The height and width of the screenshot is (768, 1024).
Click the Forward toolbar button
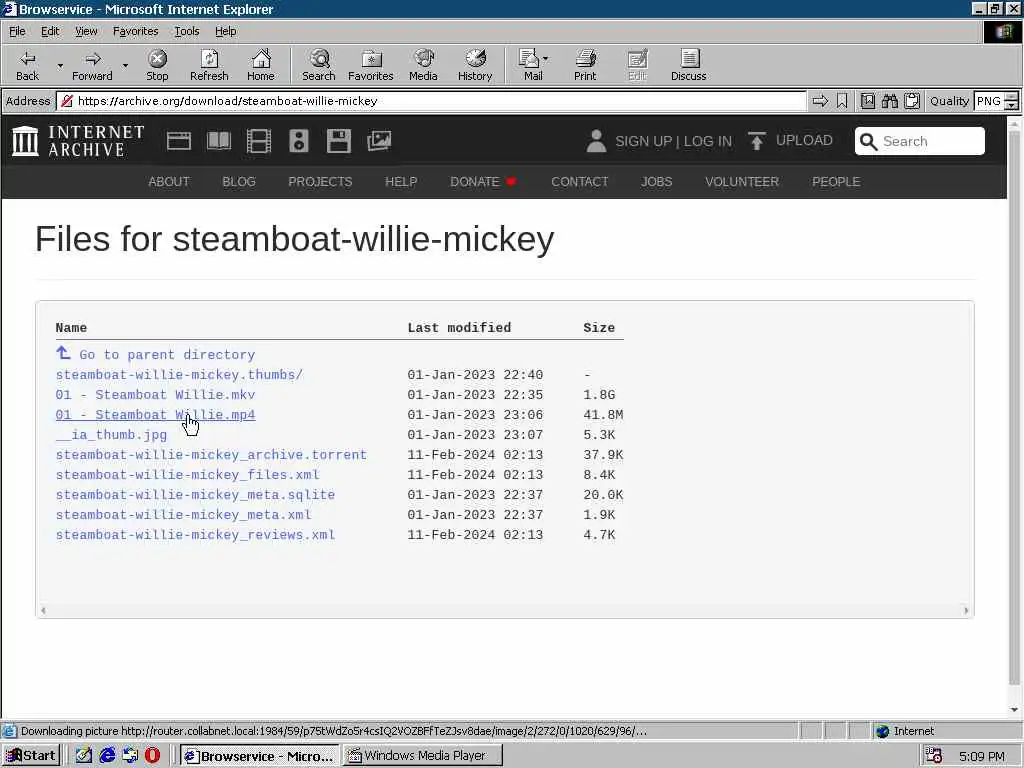point(92,65)
